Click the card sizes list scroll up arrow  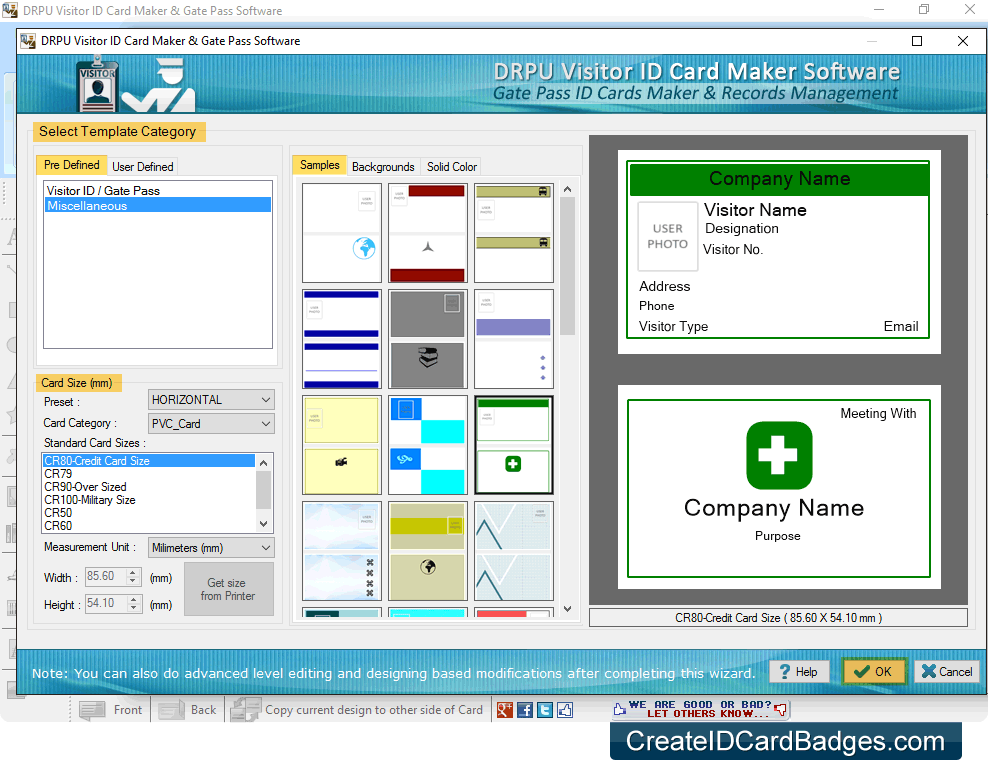click(x=264, y=462)
